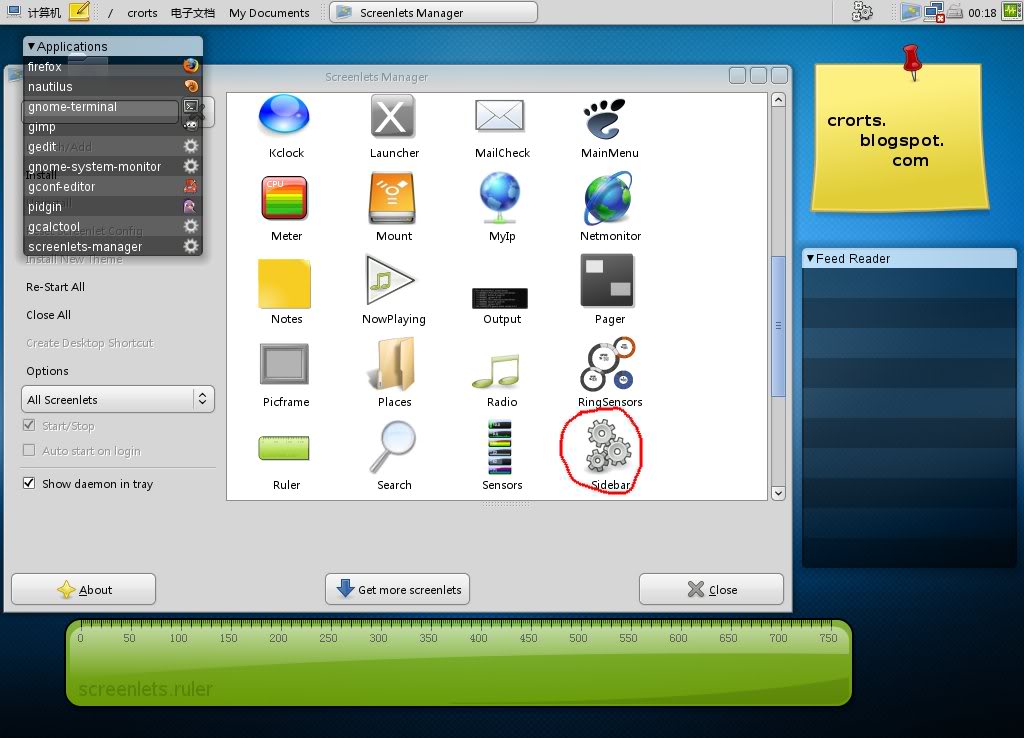Click the gears icon in top panel
Image resolution: width=1024 pixels, height=738 pixels.
[862, 12]
